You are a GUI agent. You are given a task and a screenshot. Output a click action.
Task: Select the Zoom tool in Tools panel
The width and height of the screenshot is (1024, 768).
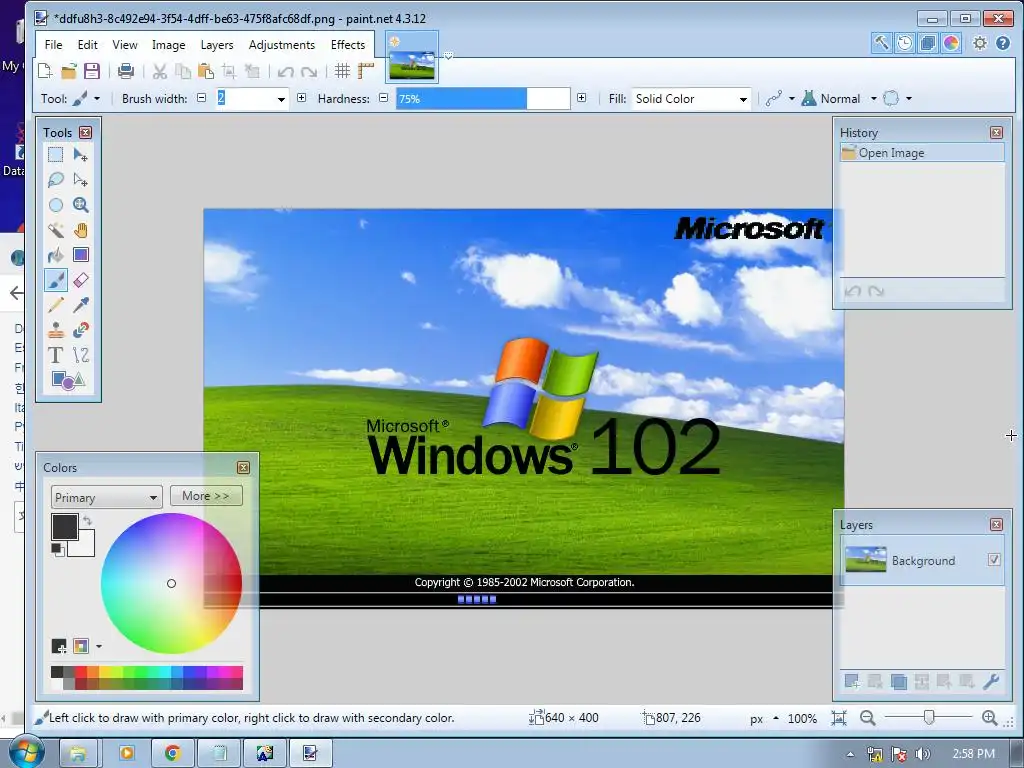(x=80, y=205)
